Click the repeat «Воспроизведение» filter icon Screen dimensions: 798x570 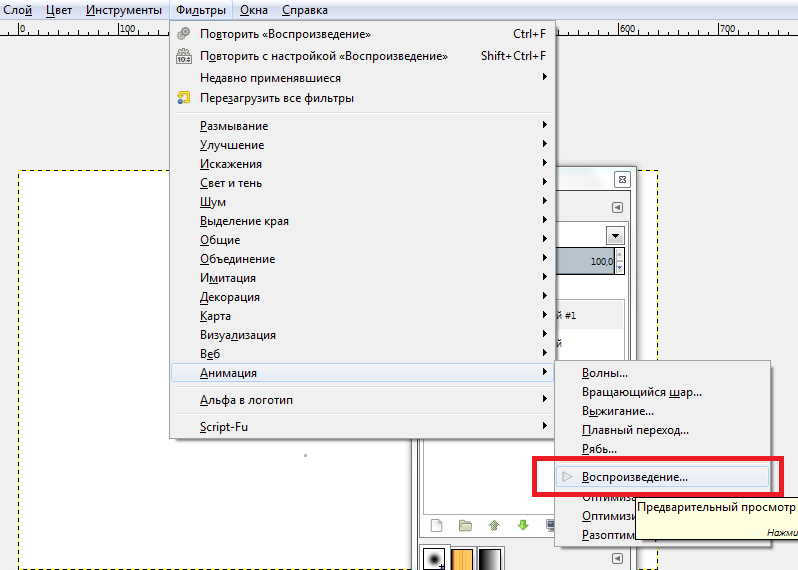tap(183, 34)
